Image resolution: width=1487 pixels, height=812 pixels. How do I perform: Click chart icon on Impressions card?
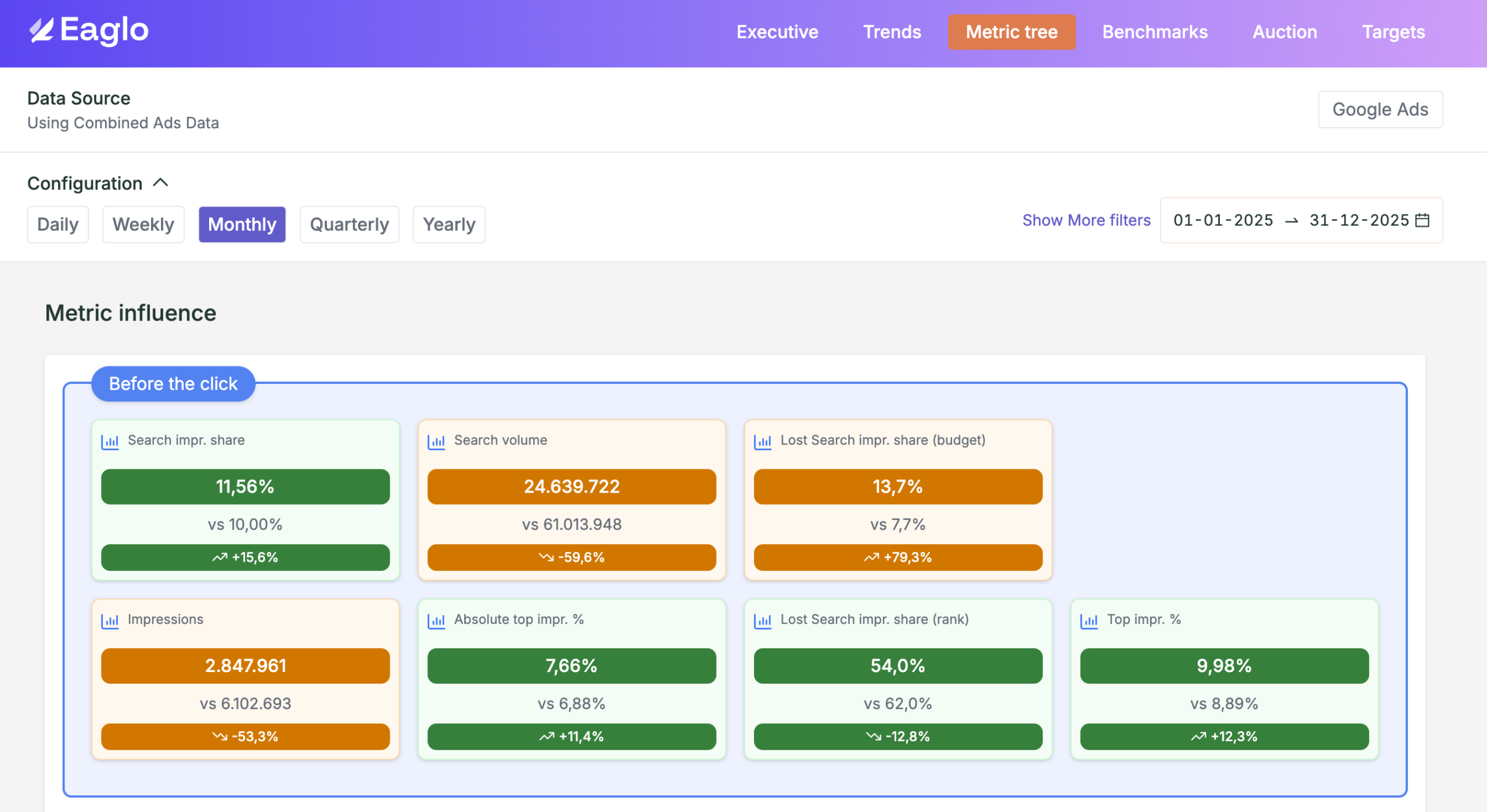[110, 620]
